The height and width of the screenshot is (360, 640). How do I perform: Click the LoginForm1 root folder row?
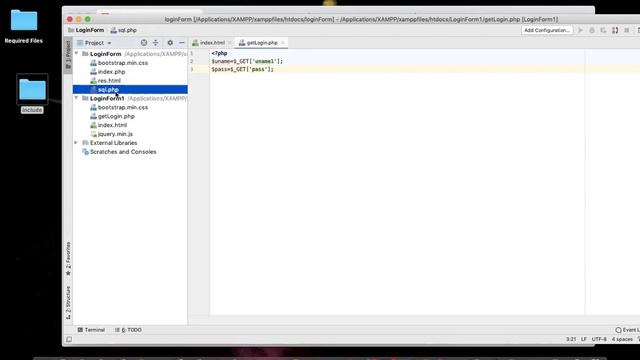130,98
